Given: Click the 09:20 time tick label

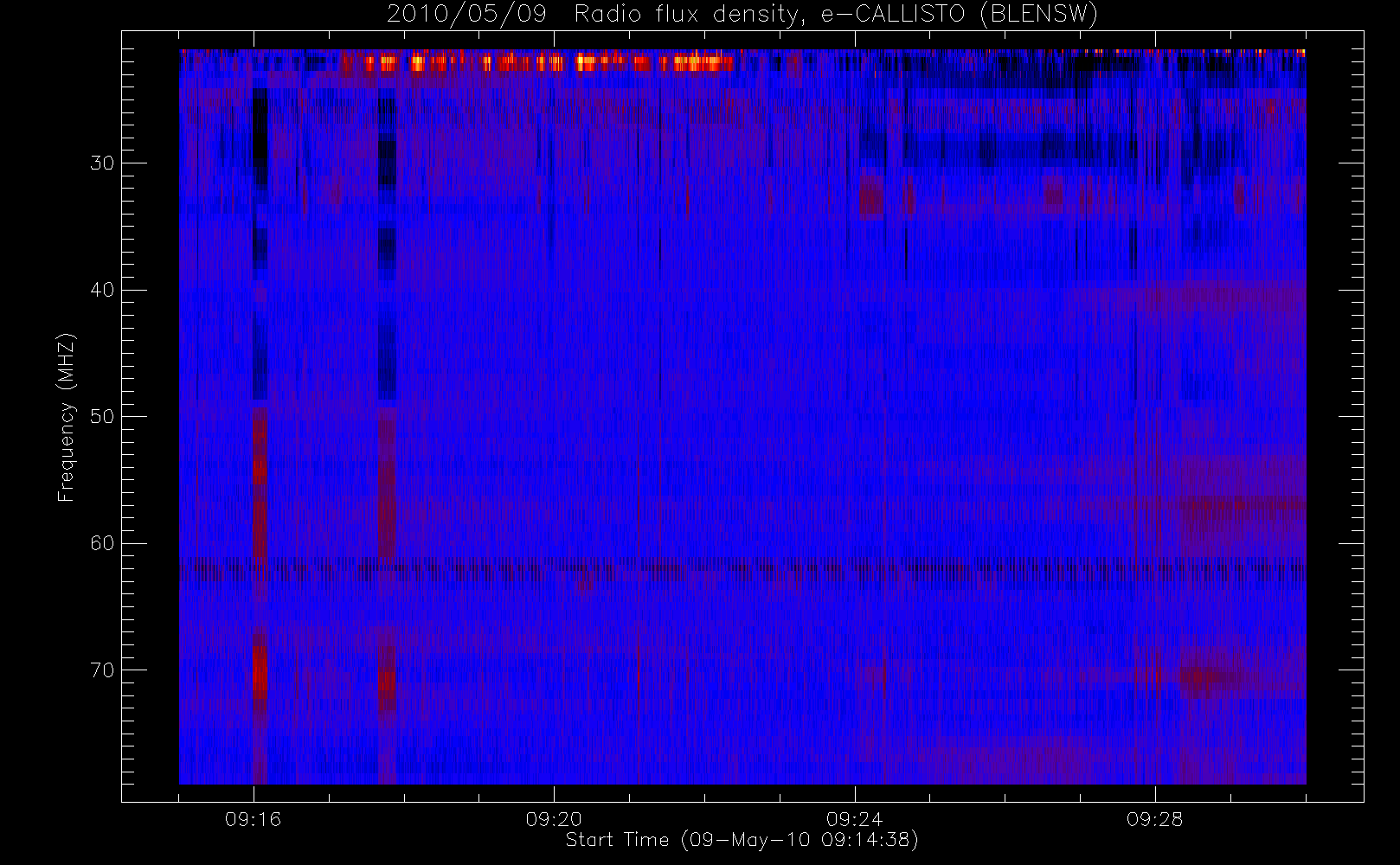Looking at the screenshot, I should click(554, 819).
